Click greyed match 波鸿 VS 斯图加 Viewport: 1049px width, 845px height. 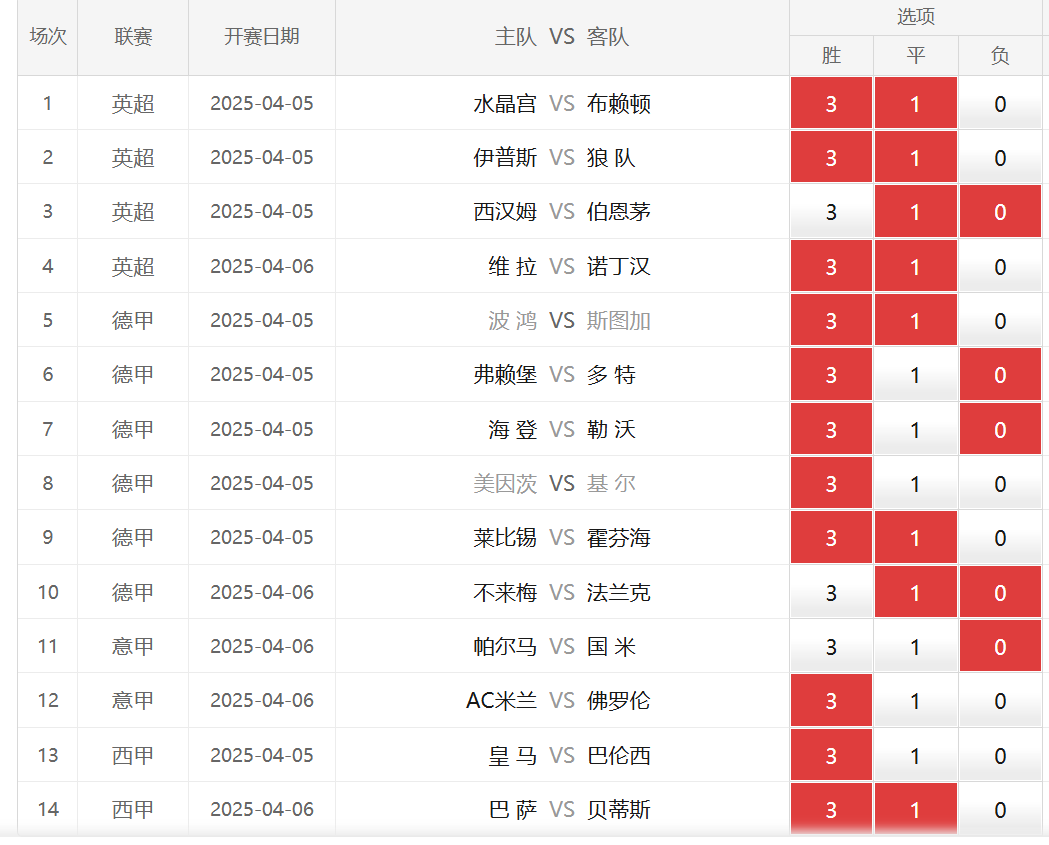click(569, 320)
